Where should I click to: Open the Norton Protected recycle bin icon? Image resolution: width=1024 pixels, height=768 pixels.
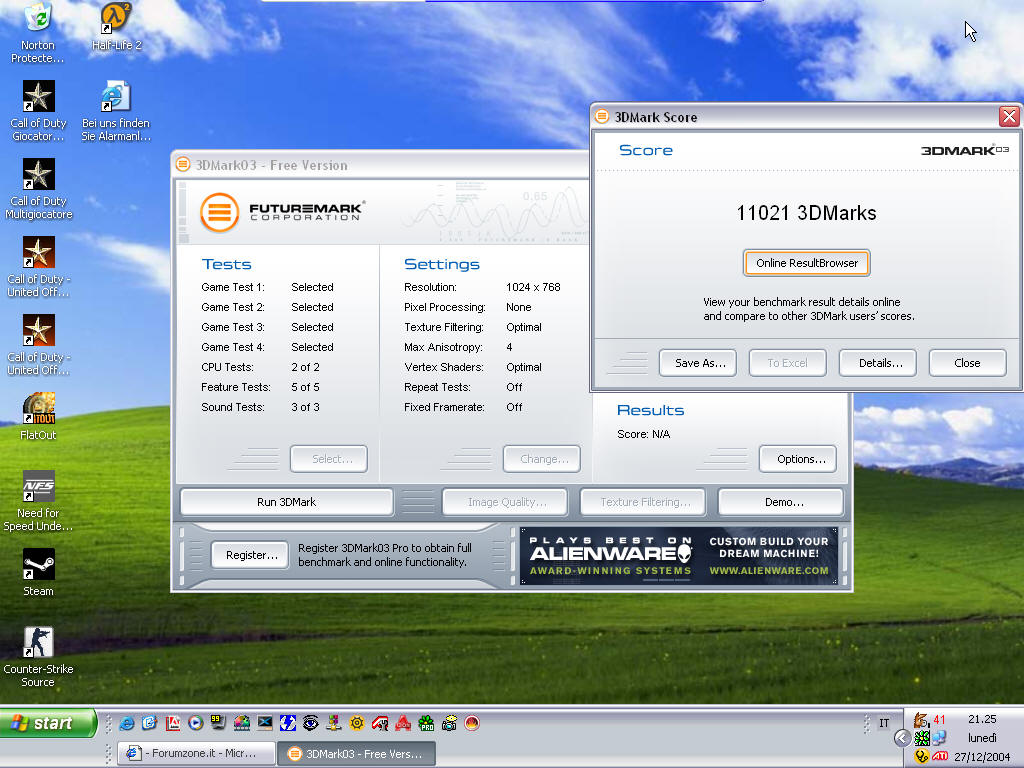[x=37, y=33]
